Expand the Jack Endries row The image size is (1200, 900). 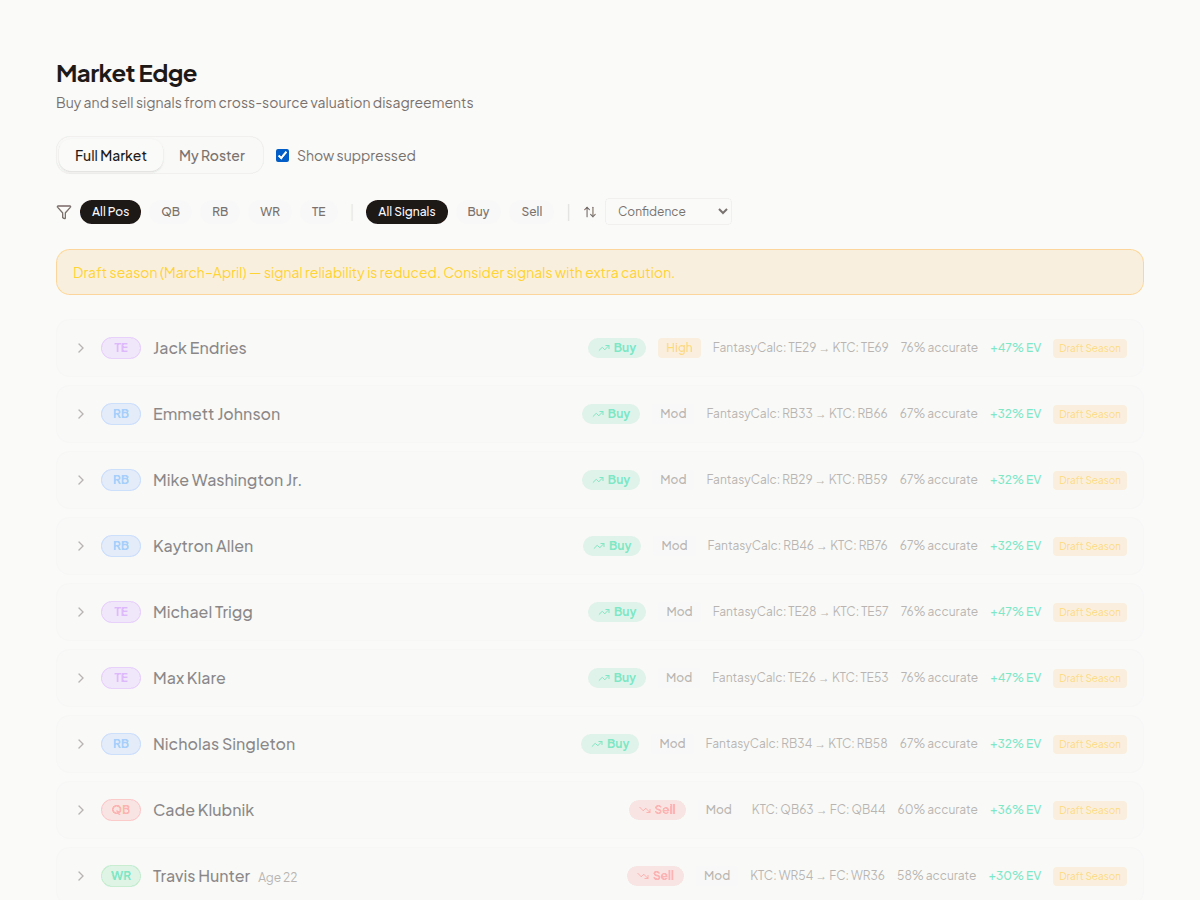pos(80,347)
